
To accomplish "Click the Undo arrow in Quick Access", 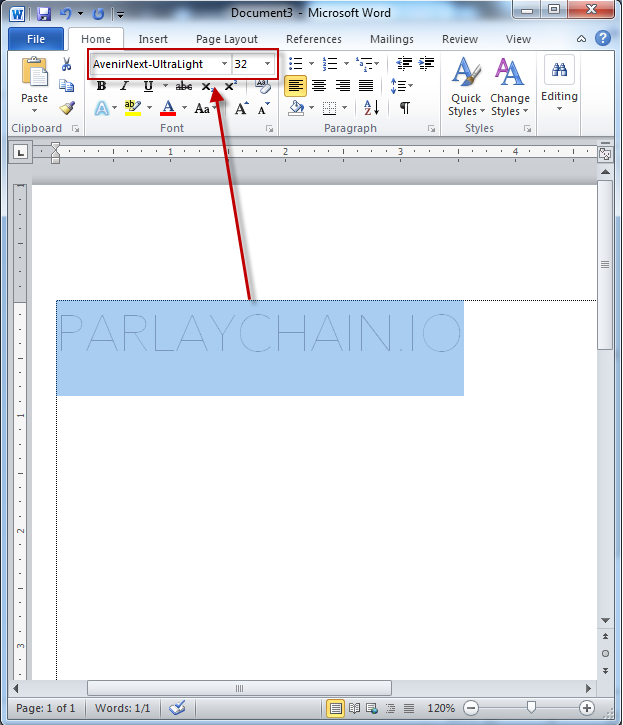I will point(66,14).
